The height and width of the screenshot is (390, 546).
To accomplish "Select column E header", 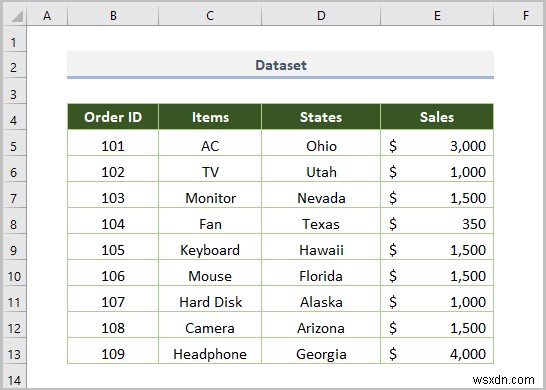I will (437, 16).
